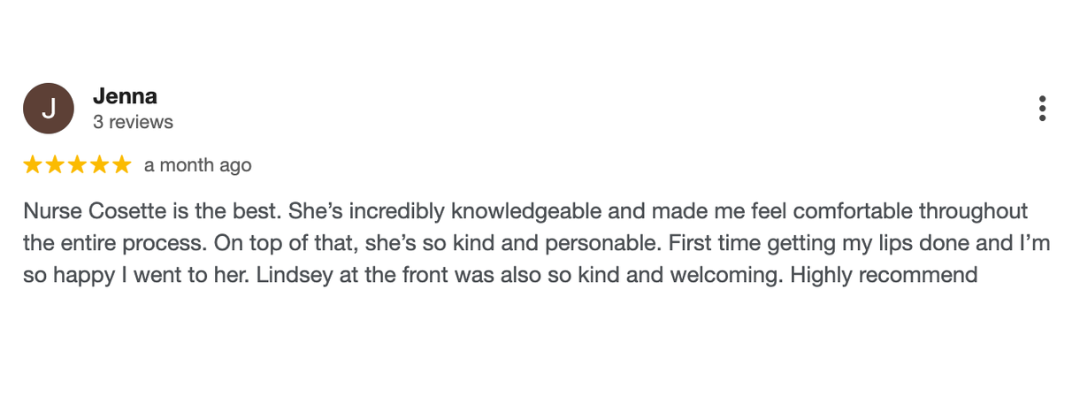
Task: Click the "3 reviews" count text
Action: point(133,122)
